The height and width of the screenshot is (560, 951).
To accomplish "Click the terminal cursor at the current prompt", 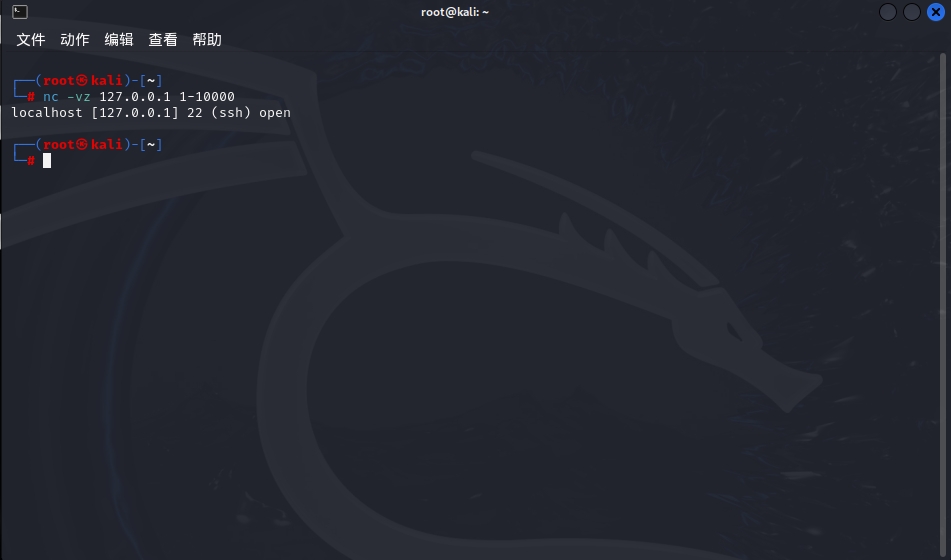I will click(47, 160).
